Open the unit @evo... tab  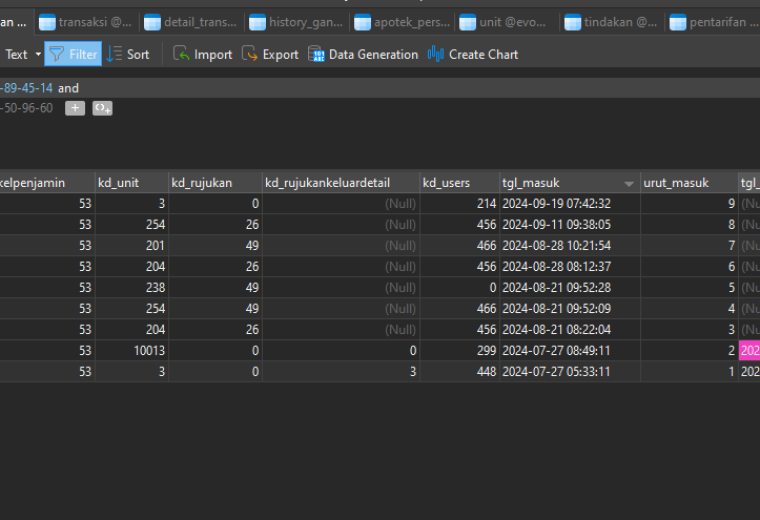pos(503,22)
